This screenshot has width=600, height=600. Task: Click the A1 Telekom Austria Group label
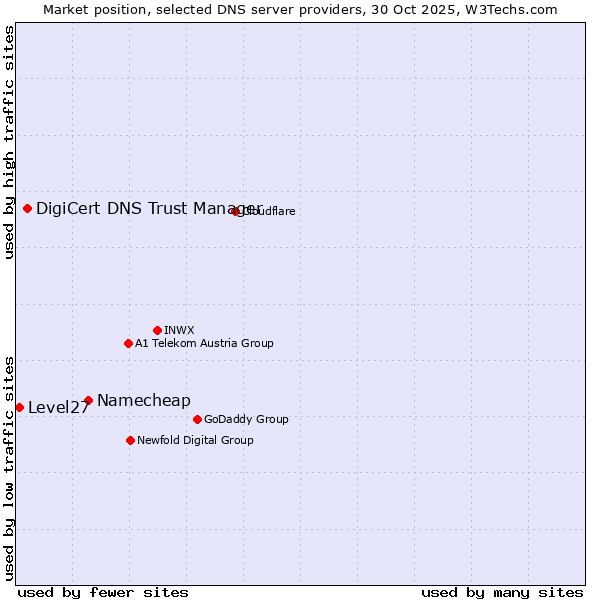point(204,343)
